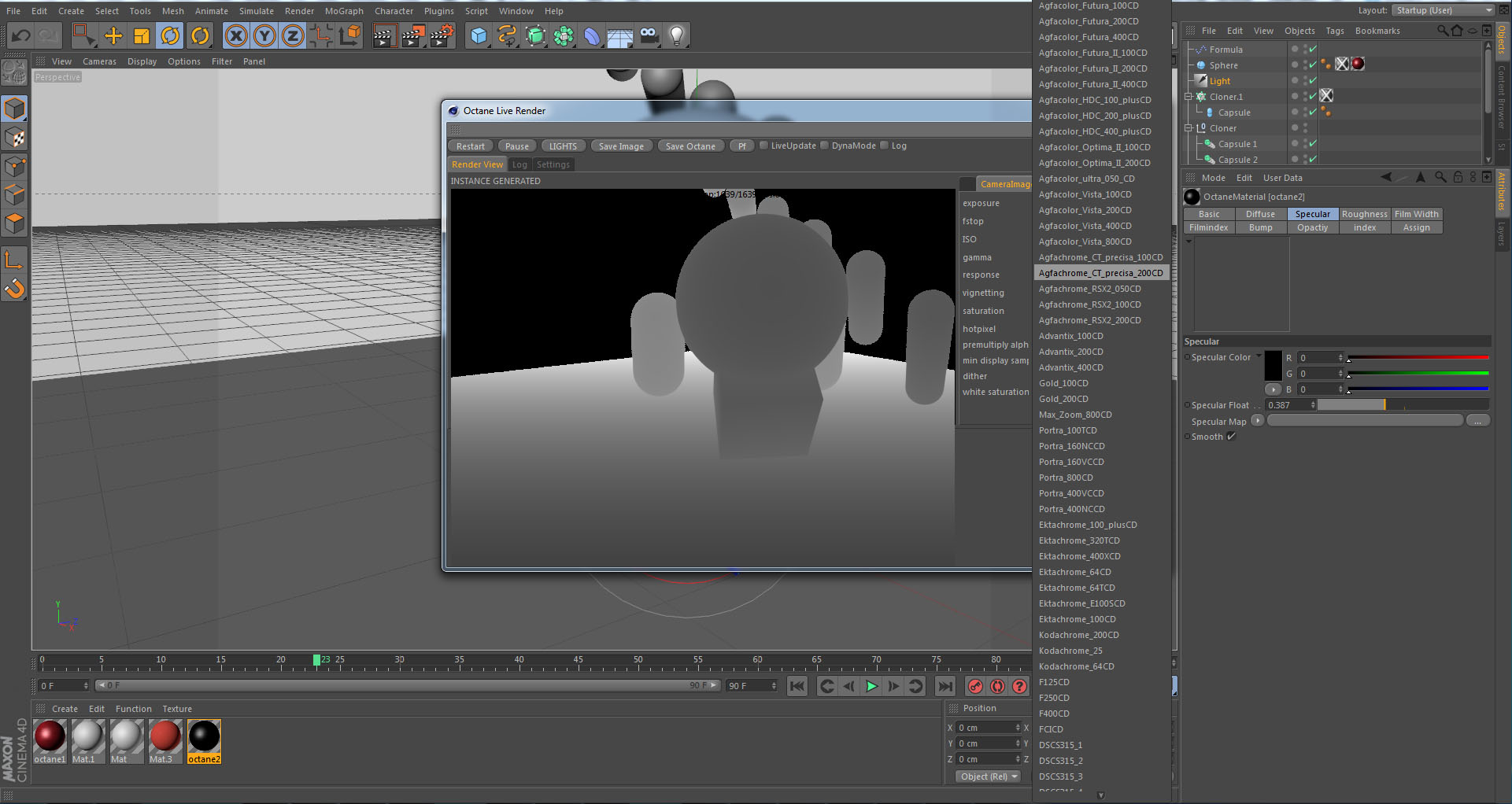Switch to the Roughness material tab
The width and height of the screenshot is (1512, 804).
pyautogui.click(x=1365, y=214)
